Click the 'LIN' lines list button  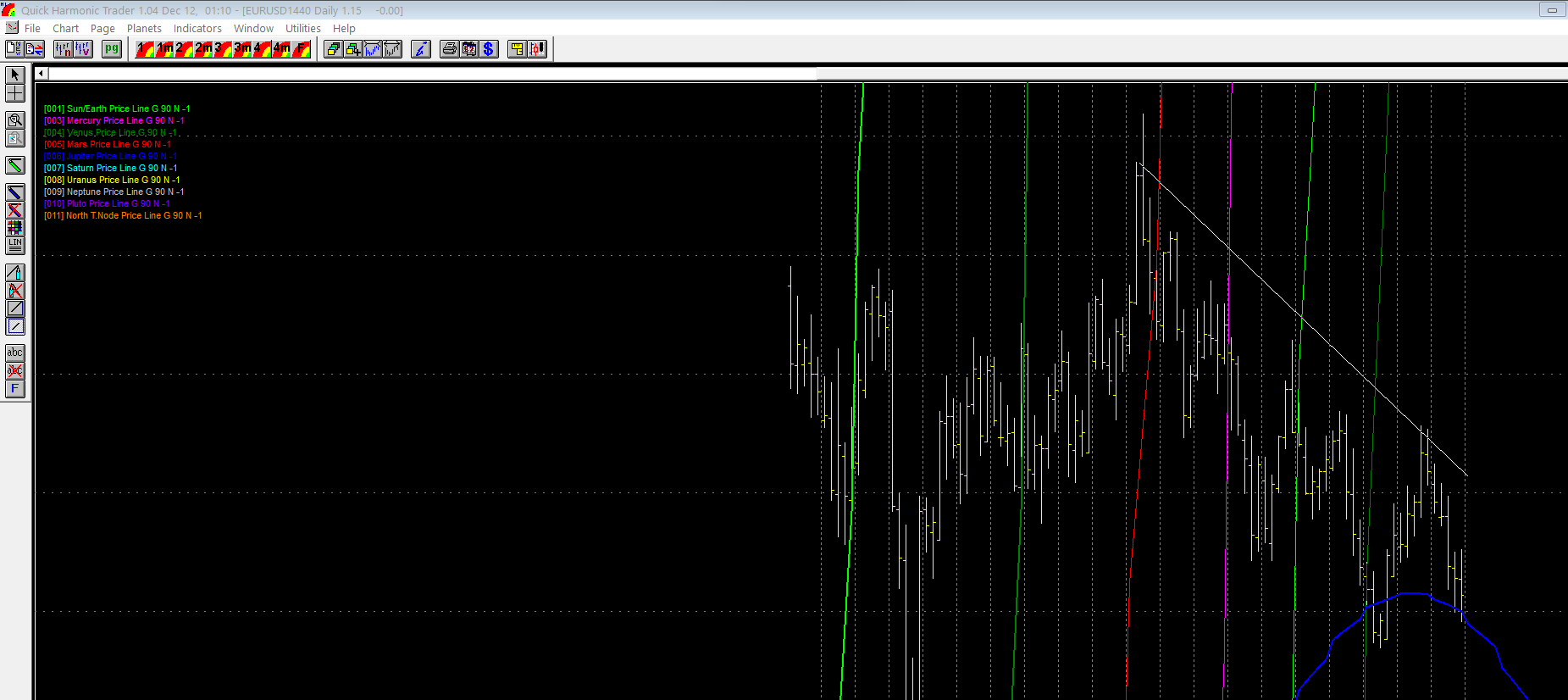(15, 246)
